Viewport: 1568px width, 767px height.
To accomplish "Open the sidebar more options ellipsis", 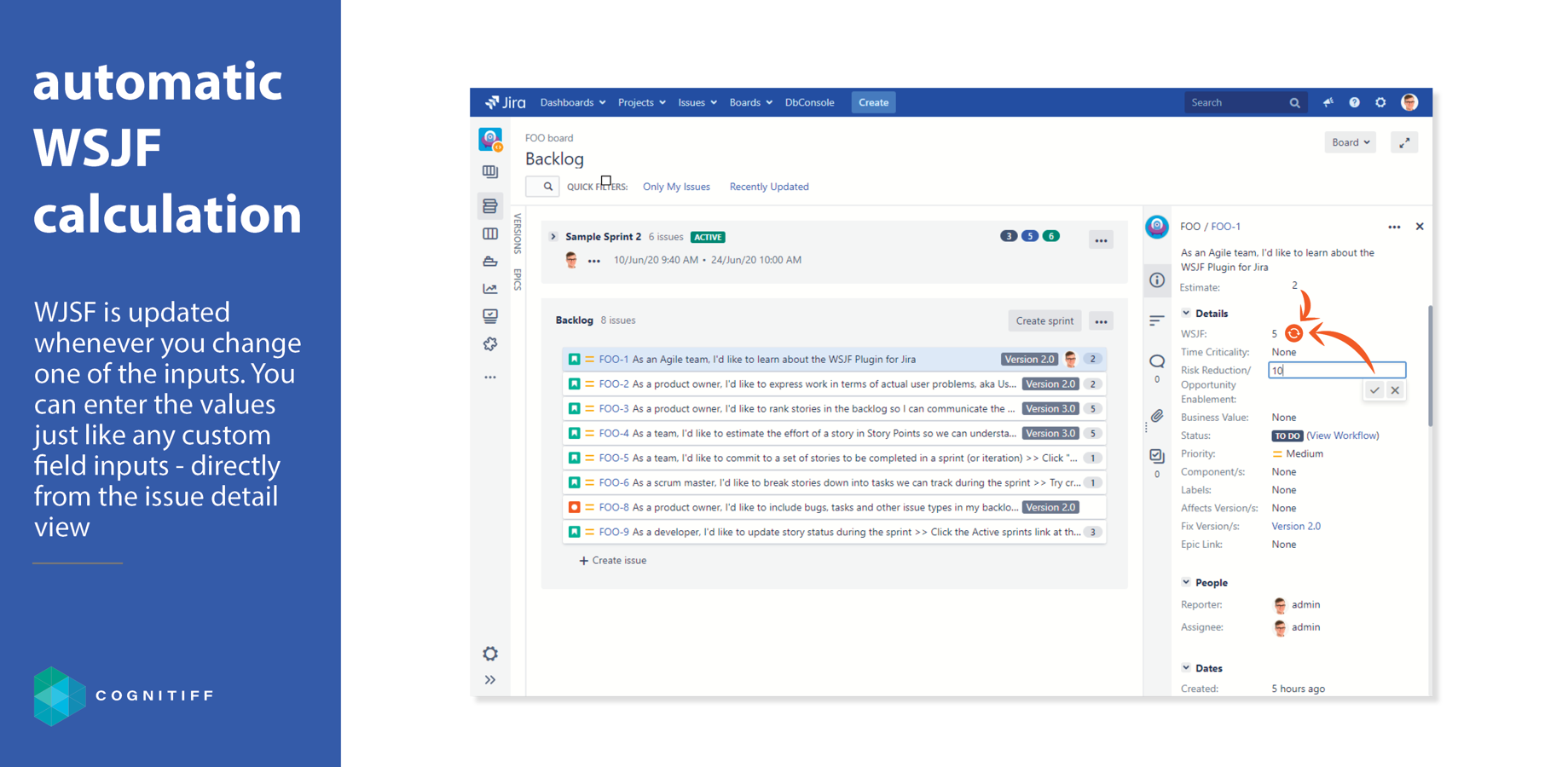I will 490,378.
